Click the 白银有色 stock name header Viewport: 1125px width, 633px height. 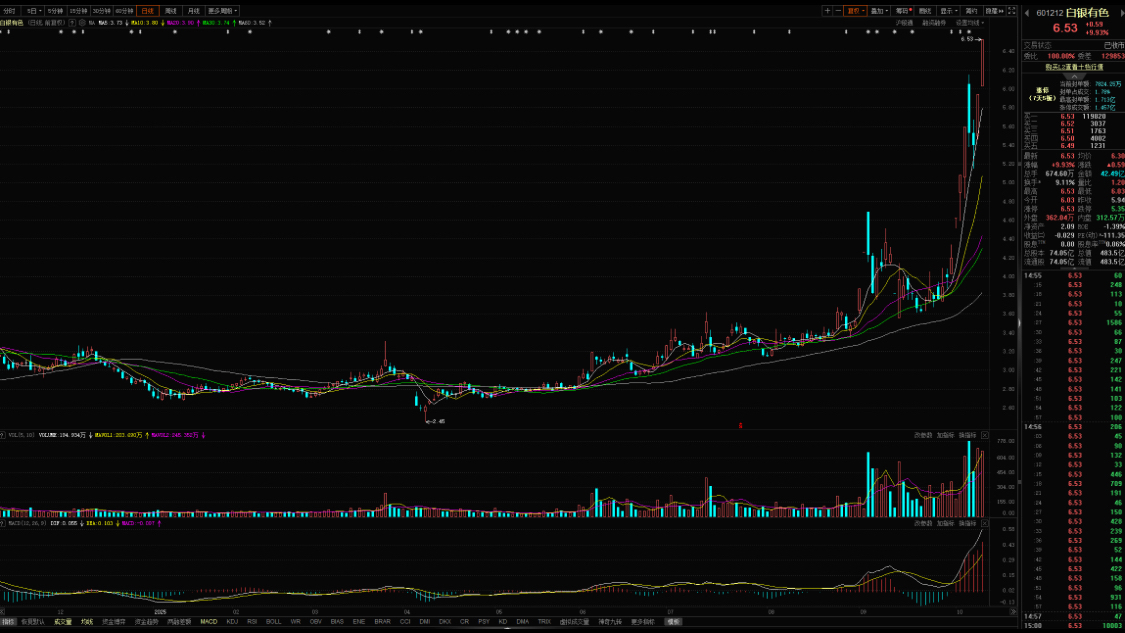[1087, 13]
